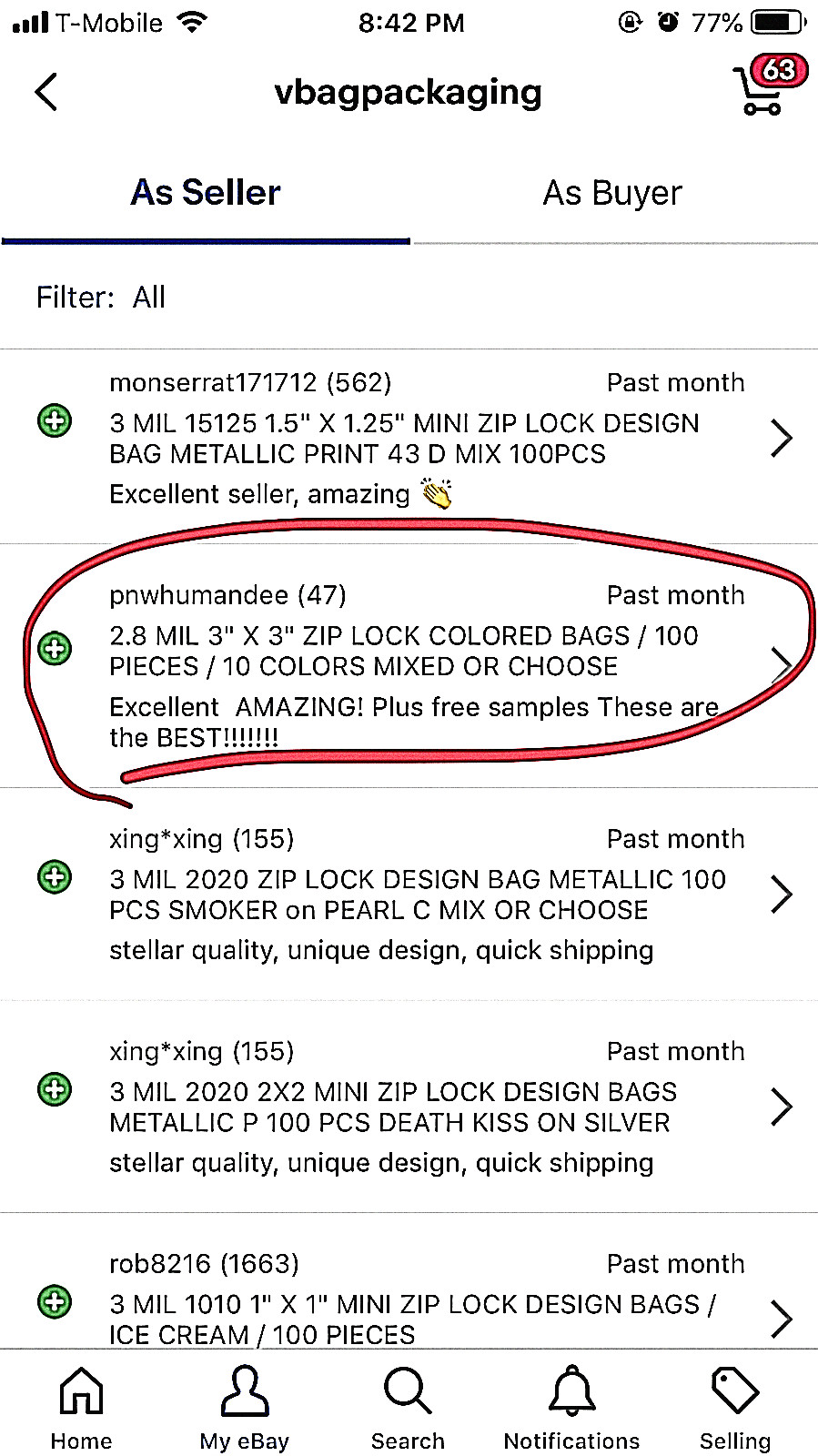Tap the vbagpackaging page title
Viewport: 818px width, 1456px height.
[x=408, y=92]
